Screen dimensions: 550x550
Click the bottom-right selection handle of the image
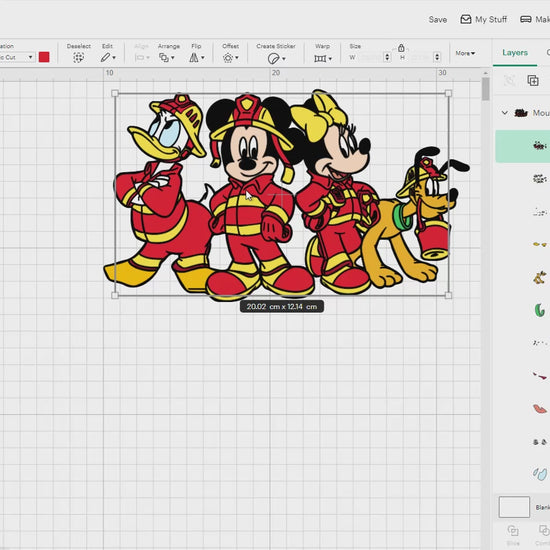[448, 295]
